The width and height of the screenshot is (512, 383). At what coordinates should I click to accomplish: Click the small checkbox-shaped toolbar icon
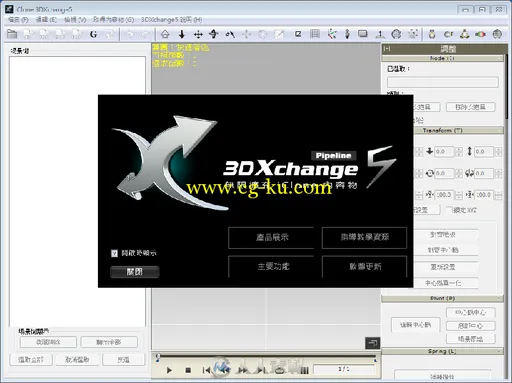(298, 34)
